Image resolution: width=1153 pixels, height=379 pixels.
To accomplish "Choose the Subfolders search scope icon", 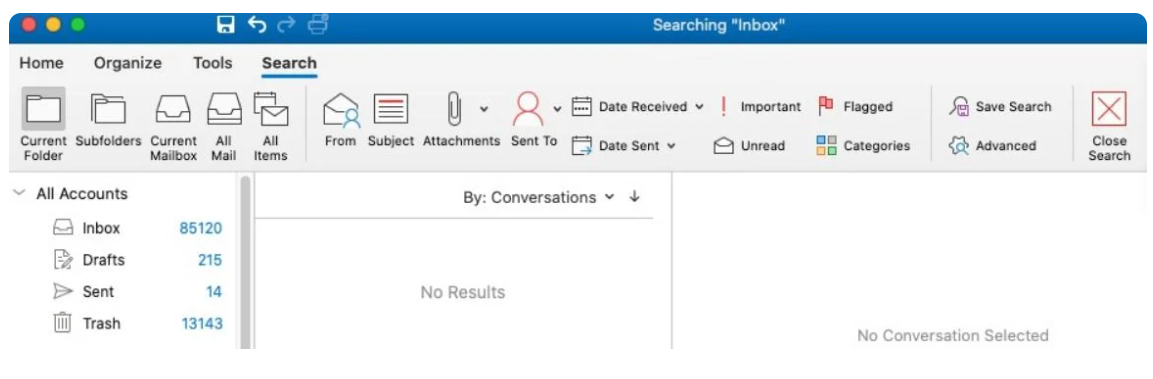I will 108,110.
